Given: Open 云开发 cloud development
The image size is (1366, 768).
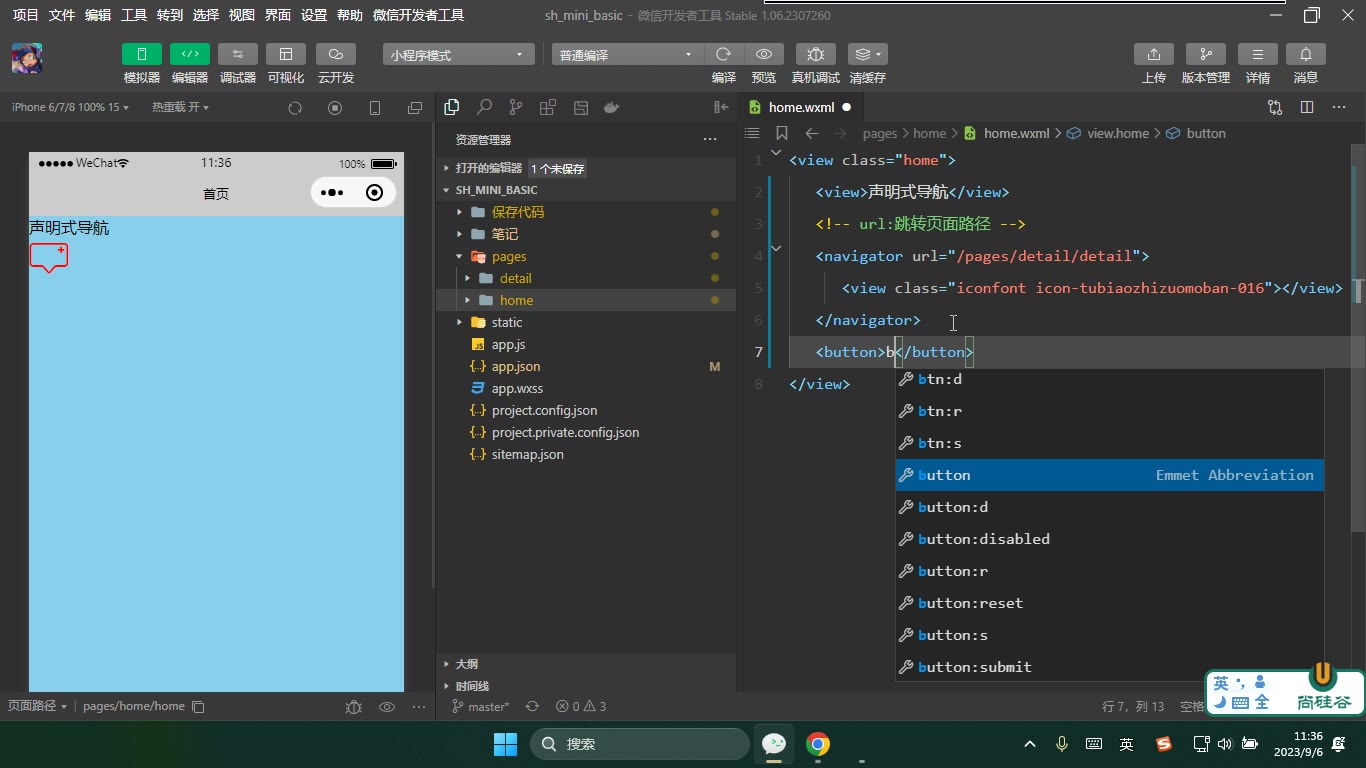Looking at the screenshot, I should (x=335, y=54).
